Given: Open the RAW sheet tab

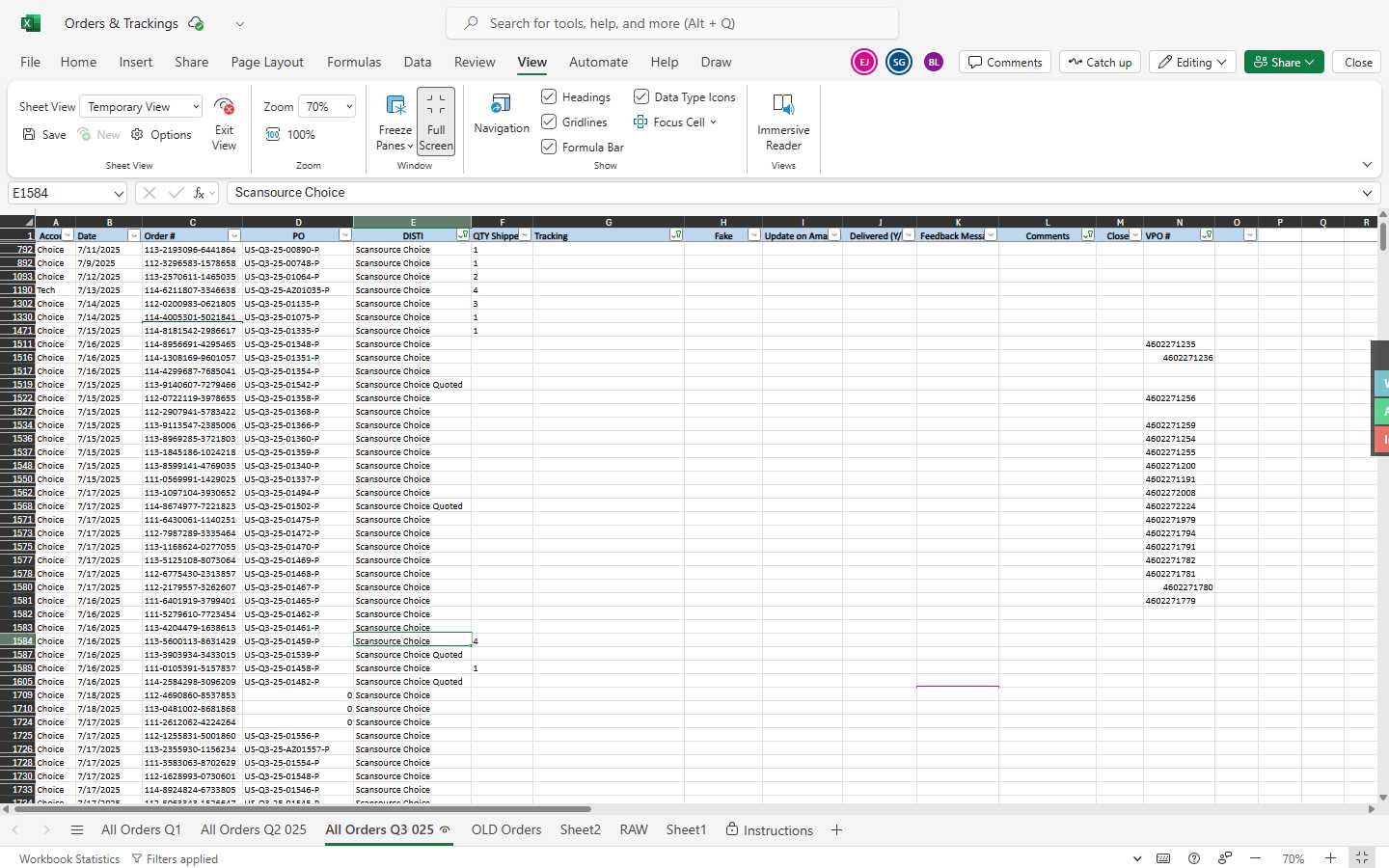Looking at the screenshot, I should point(634,830).
